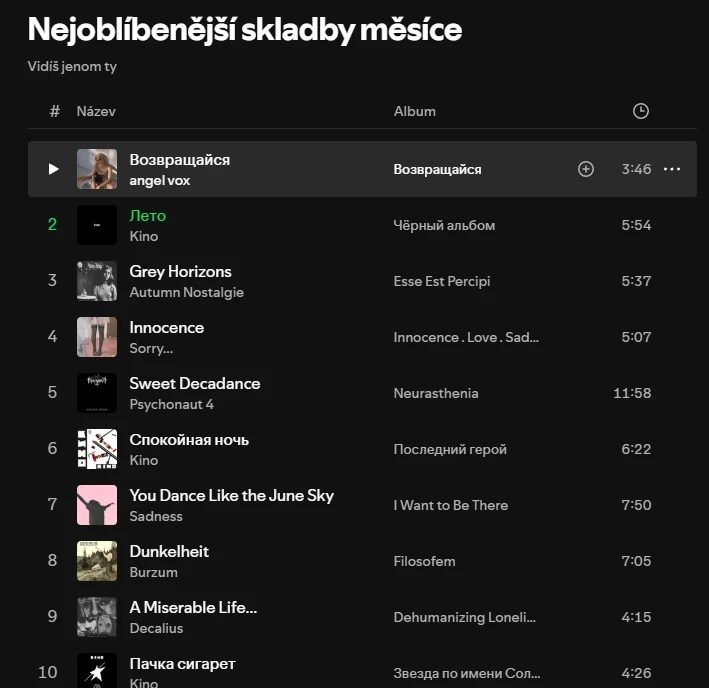Open album I Want to Be There

pos(450,505)
